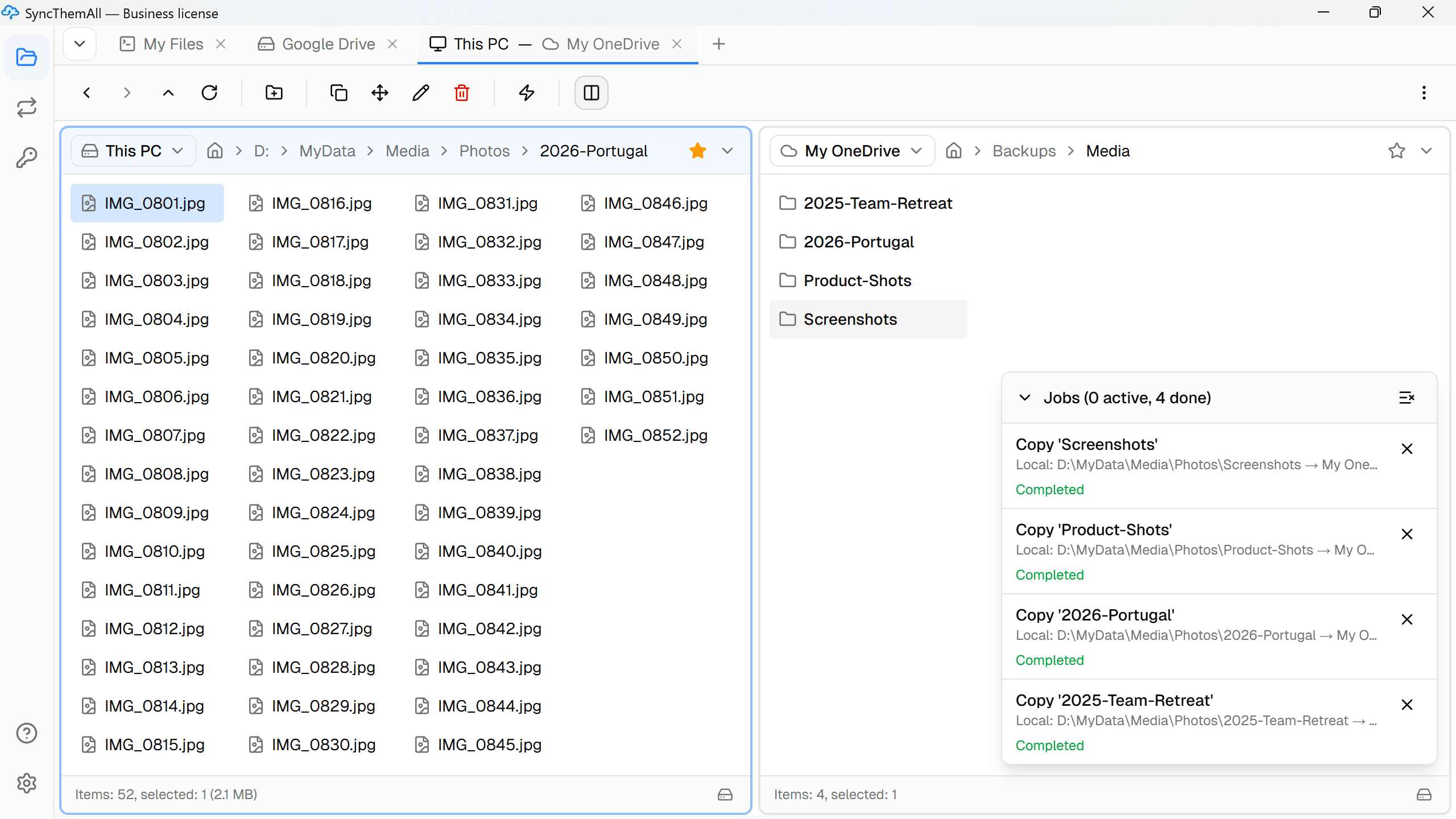Viewport: 1456px width, 819px height.
Task: Navigate to the left pane Media breadcrumb
Action: click(407, 151)
